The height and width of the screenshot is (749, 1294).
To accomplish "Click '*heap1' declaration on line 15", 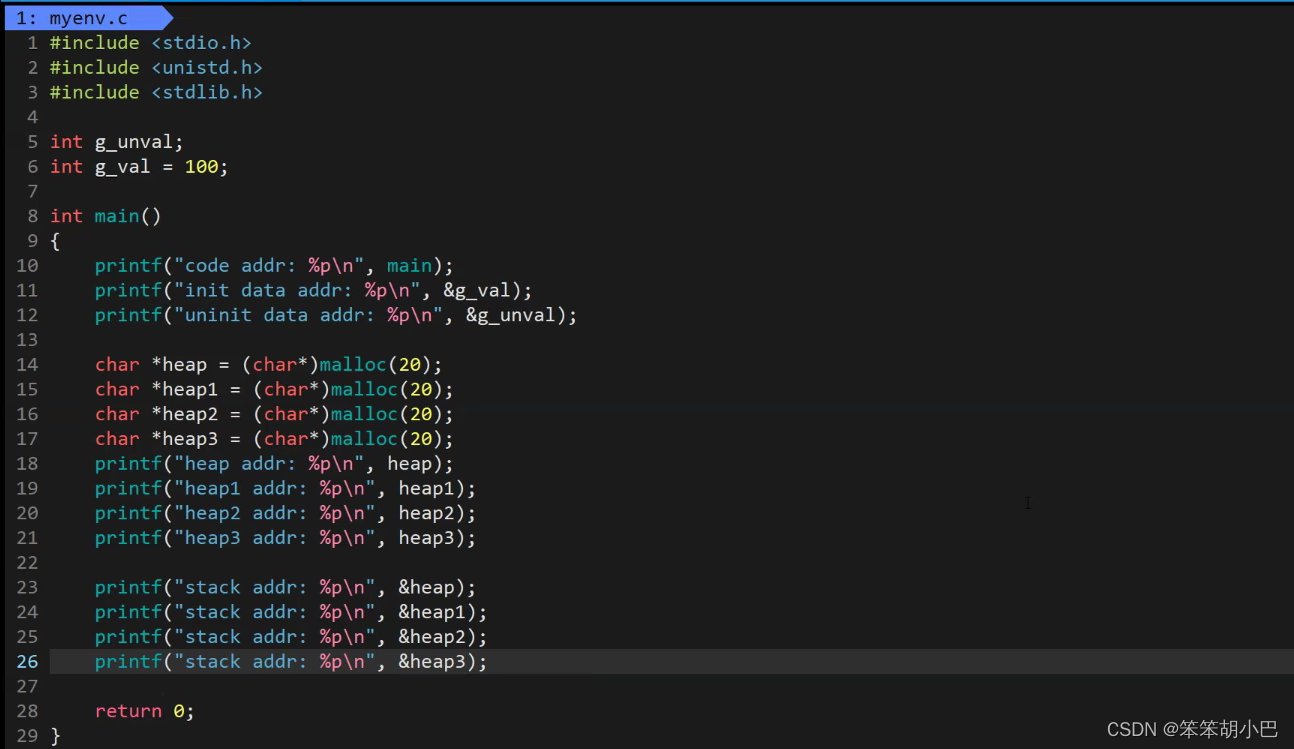I will coord(184,390).
